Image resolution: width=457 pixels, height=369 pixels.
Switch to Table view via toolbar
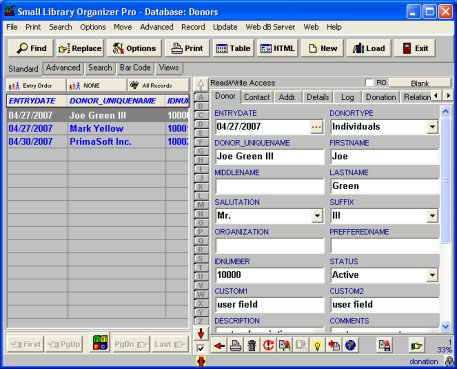point(233,48)
